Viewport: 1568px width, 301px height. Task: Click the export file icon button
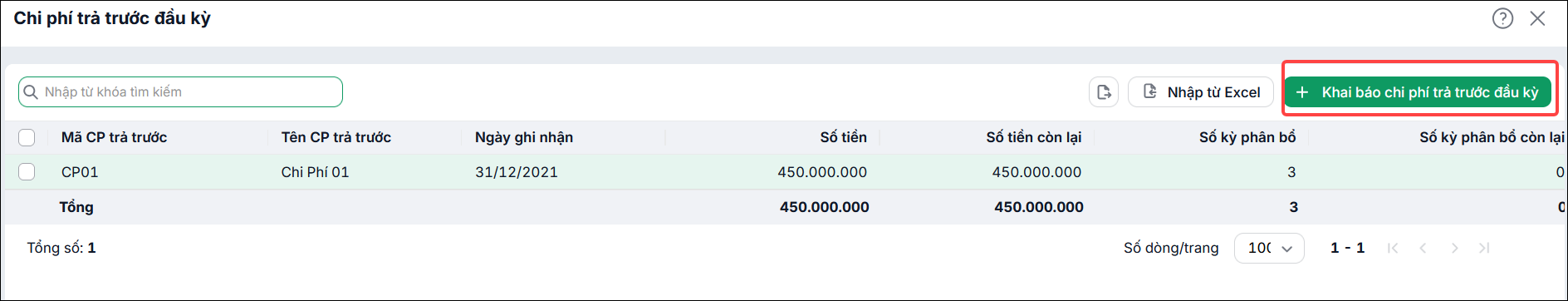[x=1104, y=92]
